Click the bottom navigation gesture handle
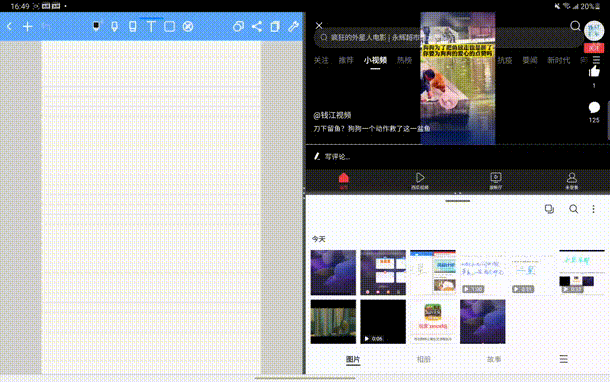610x382 pixels. (305, 378)
